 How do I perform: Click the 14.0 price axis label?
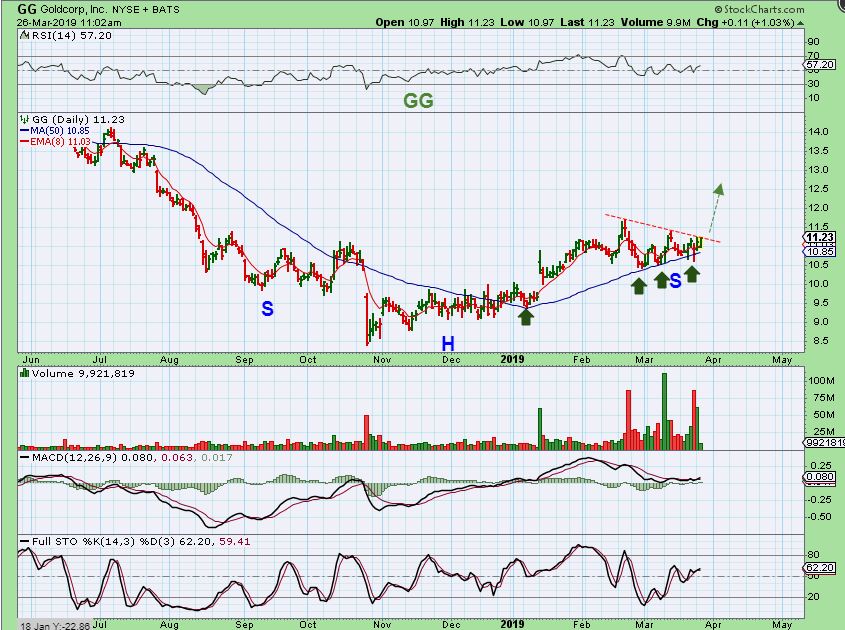(819, 132)
